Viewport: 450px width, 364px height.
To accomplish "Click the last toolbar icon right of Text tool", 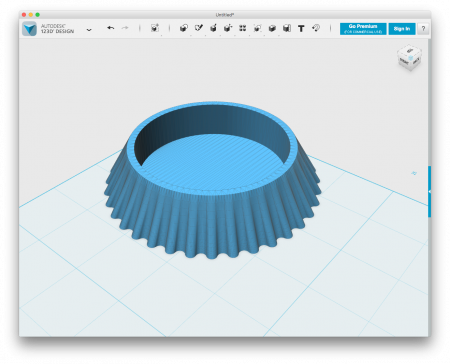I will [x=316, y=28].
